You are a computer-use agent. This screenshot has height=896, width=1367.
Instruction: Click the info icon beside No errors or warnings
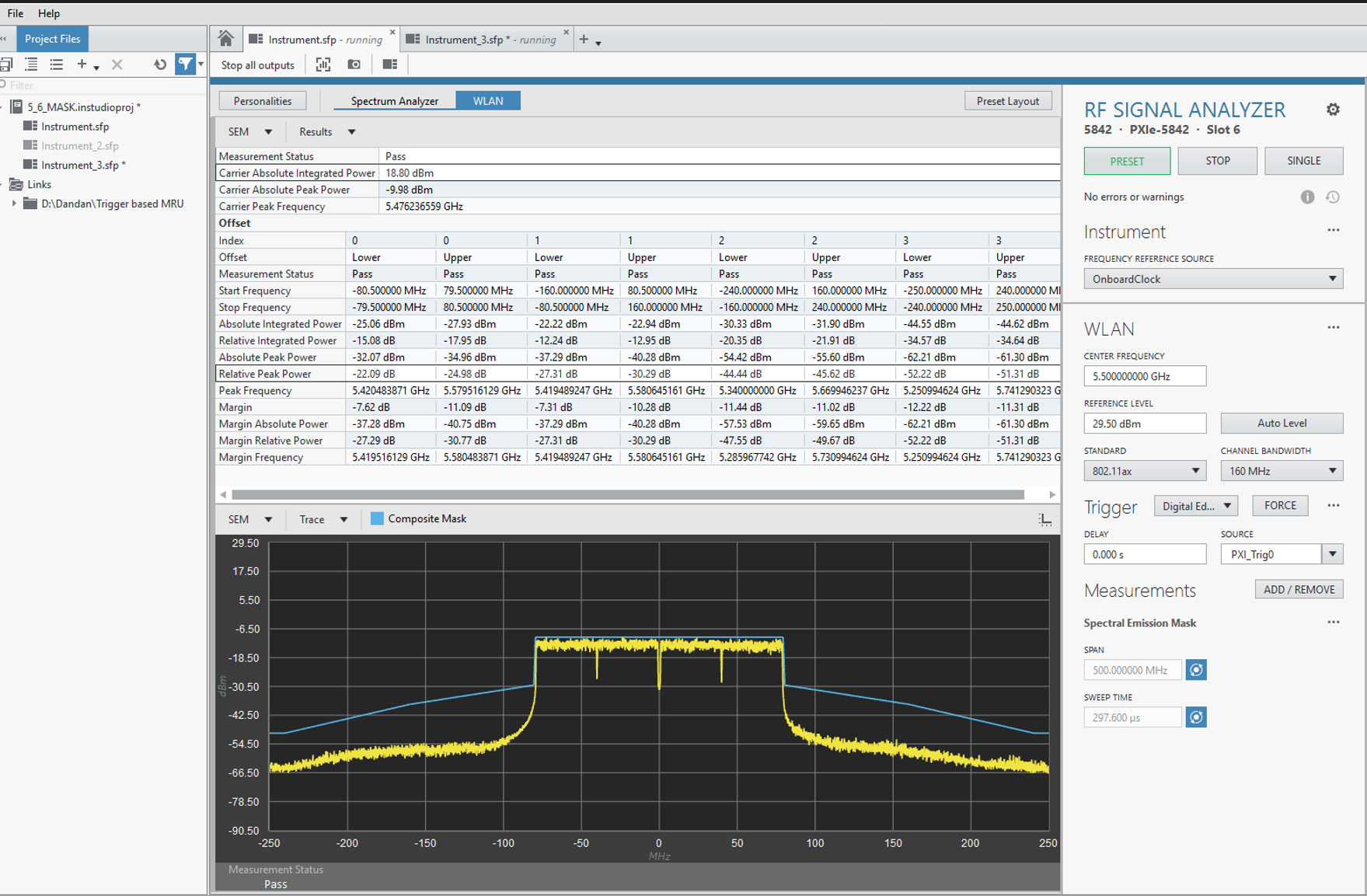coord(1308,197)
